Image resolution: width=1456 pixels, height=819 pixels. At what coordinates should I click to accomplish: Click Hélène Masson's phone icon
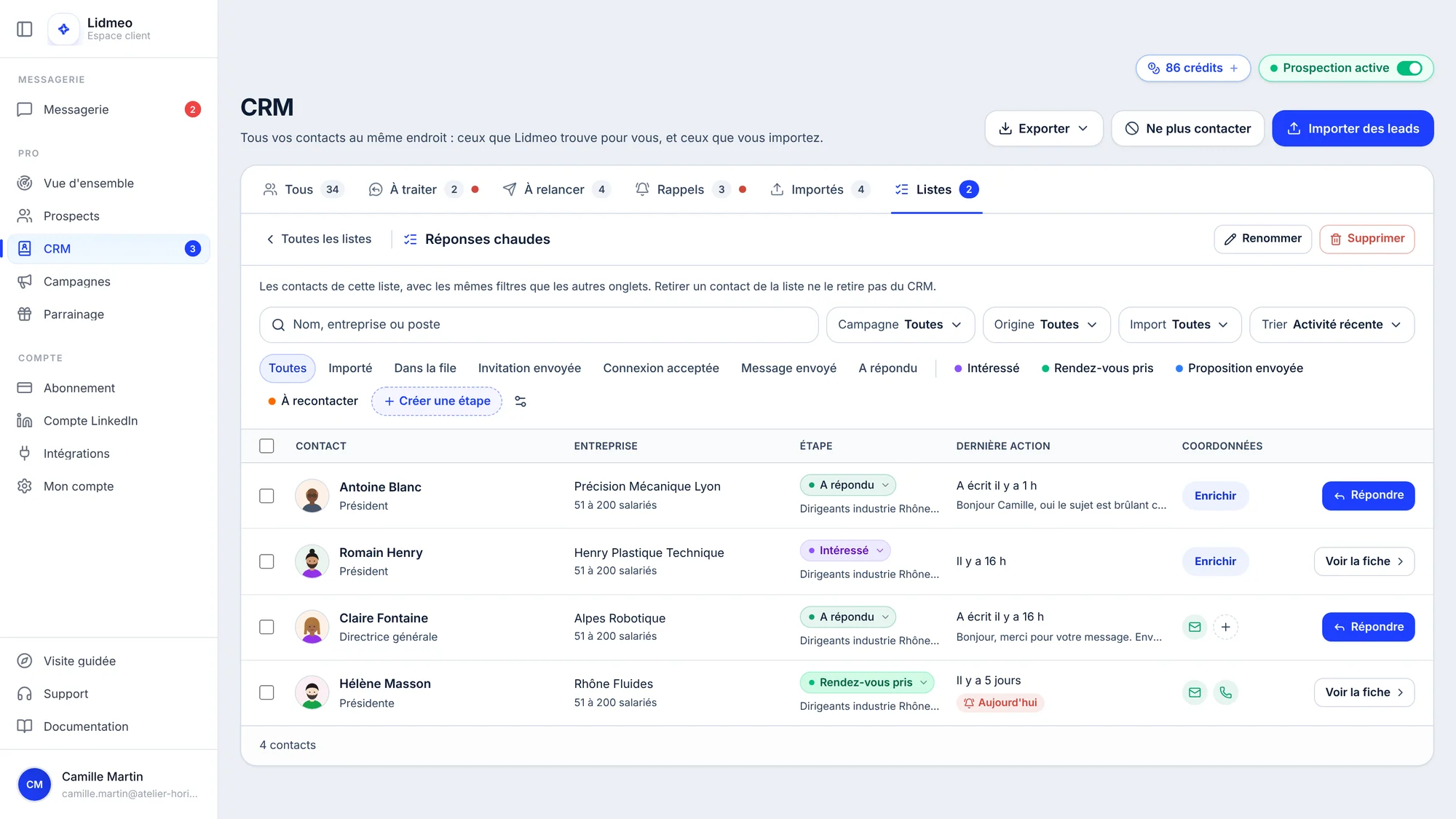(1226, 692)
